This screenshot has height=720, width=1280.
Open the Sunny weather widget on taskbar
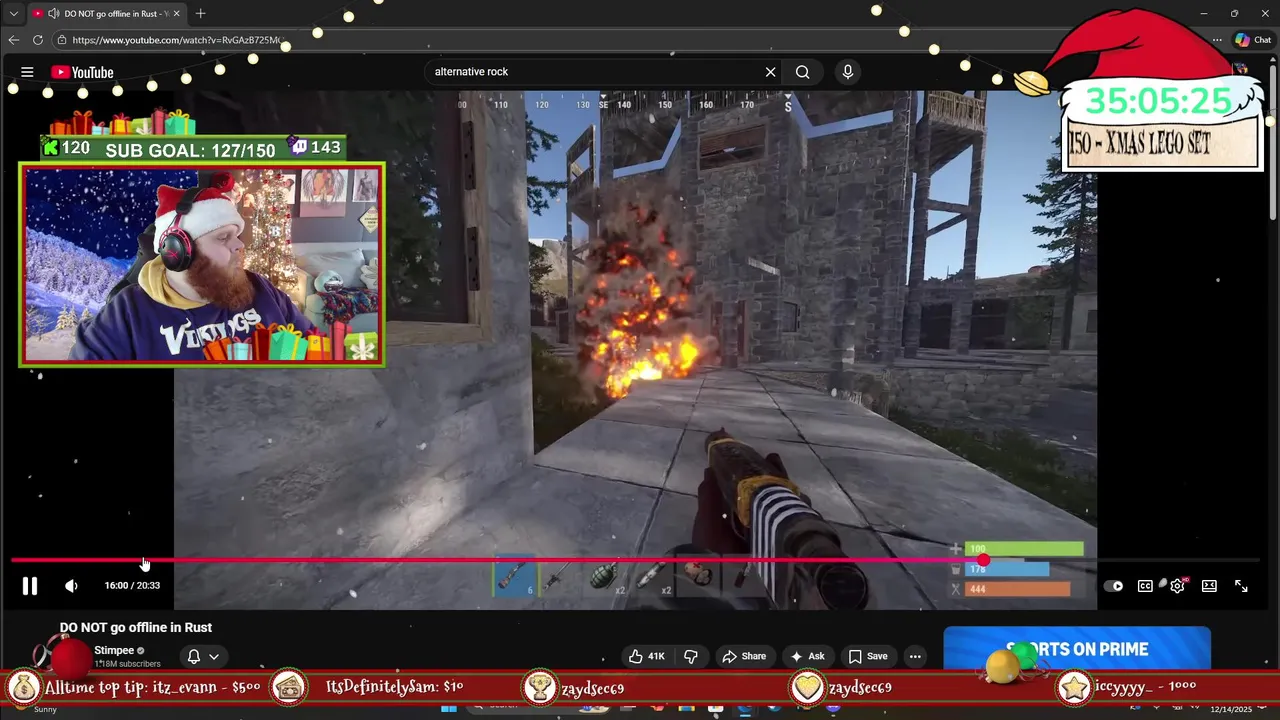click(x=45, y=709)
